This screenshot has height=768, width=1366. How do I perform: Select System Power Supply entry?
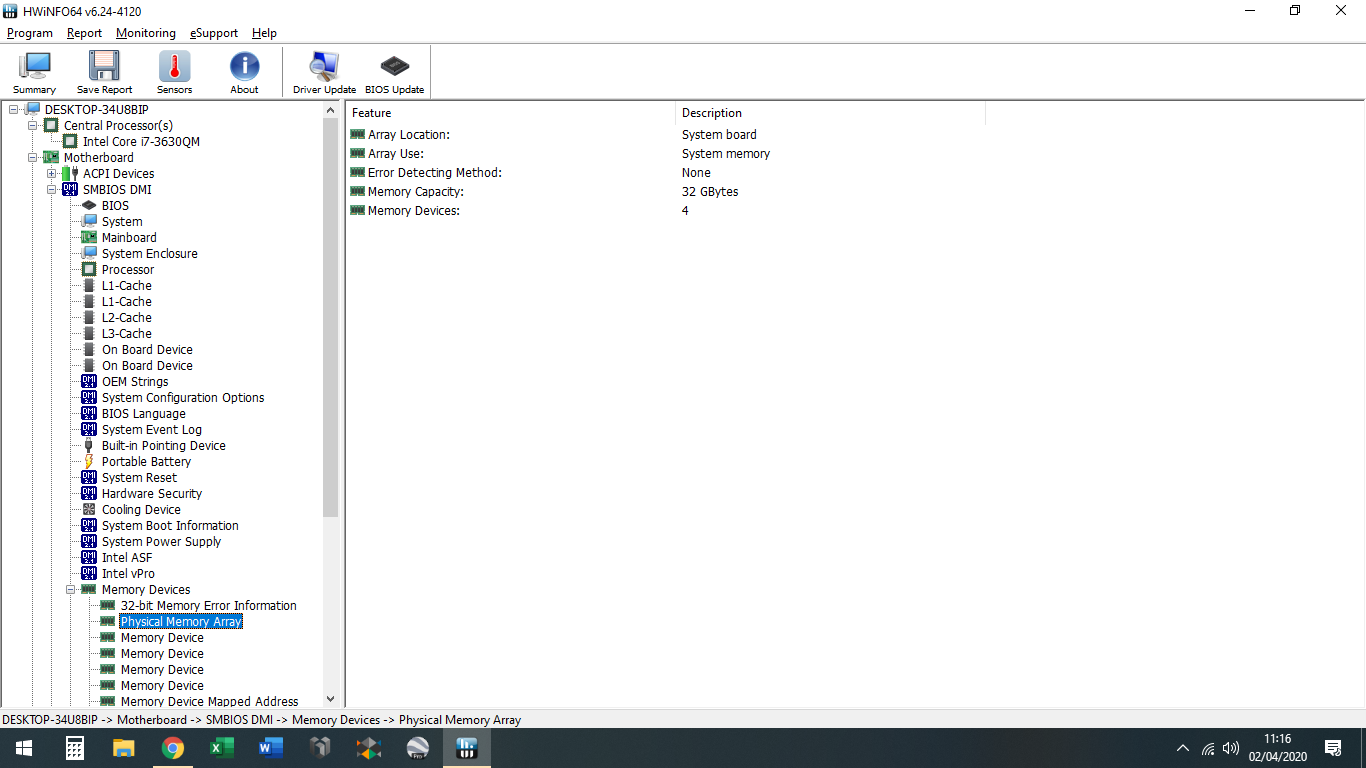[161, 541]
